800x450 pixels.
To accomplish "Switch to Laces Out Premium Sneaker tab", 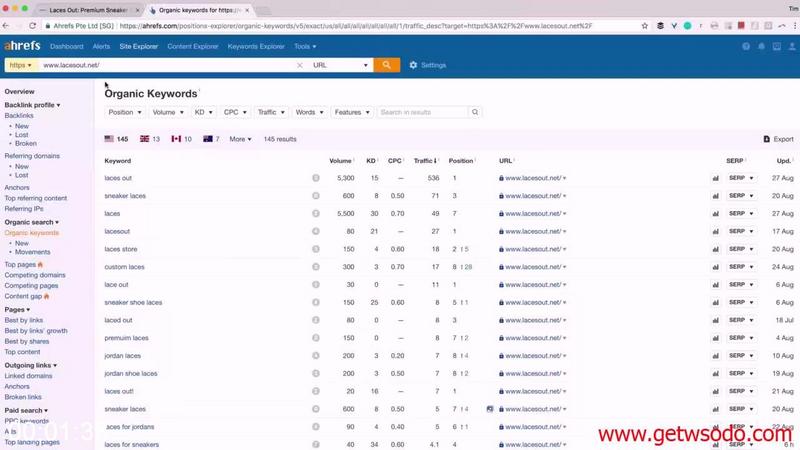I will pos(88,10).
